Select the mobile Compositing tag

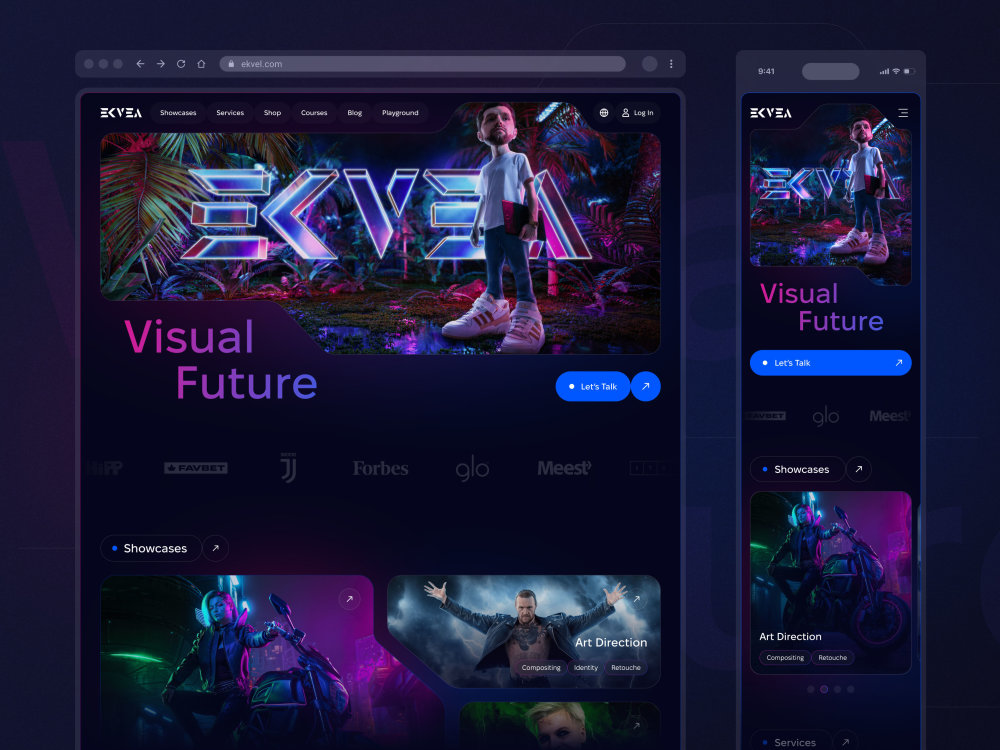point(785,658)
